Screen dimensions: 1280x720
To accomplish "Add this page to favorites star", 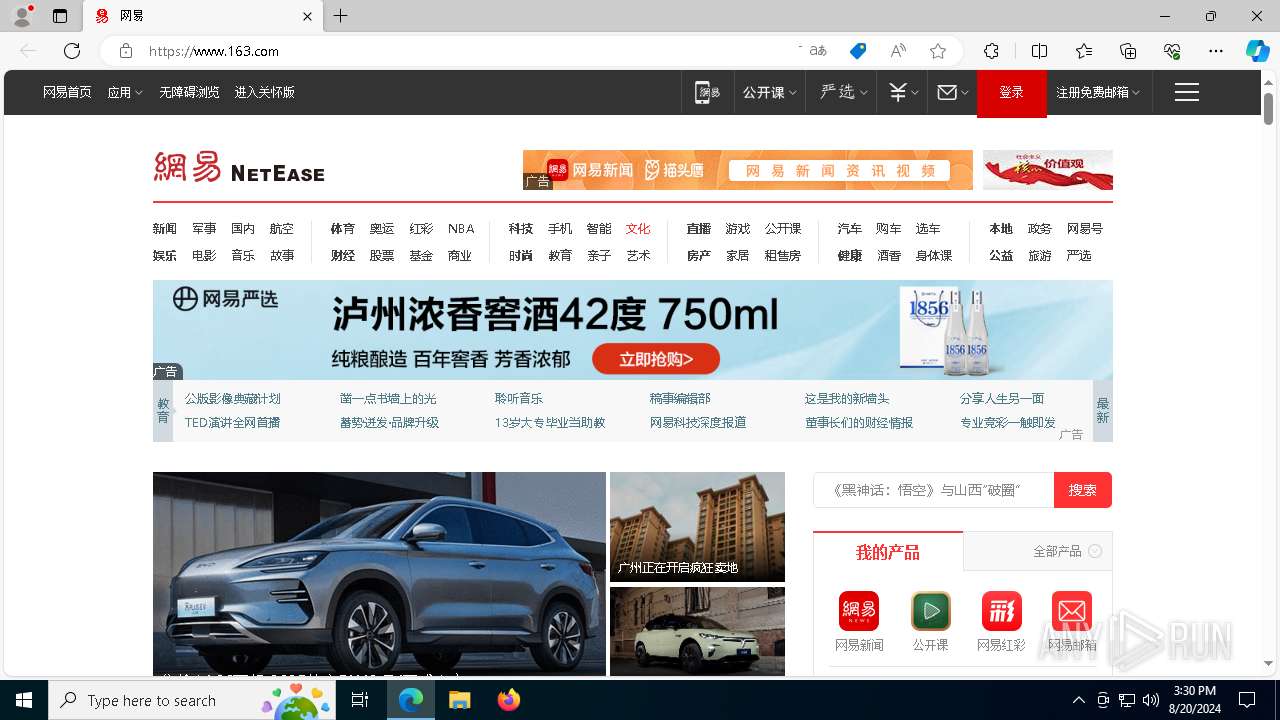I will pos(938,51).
